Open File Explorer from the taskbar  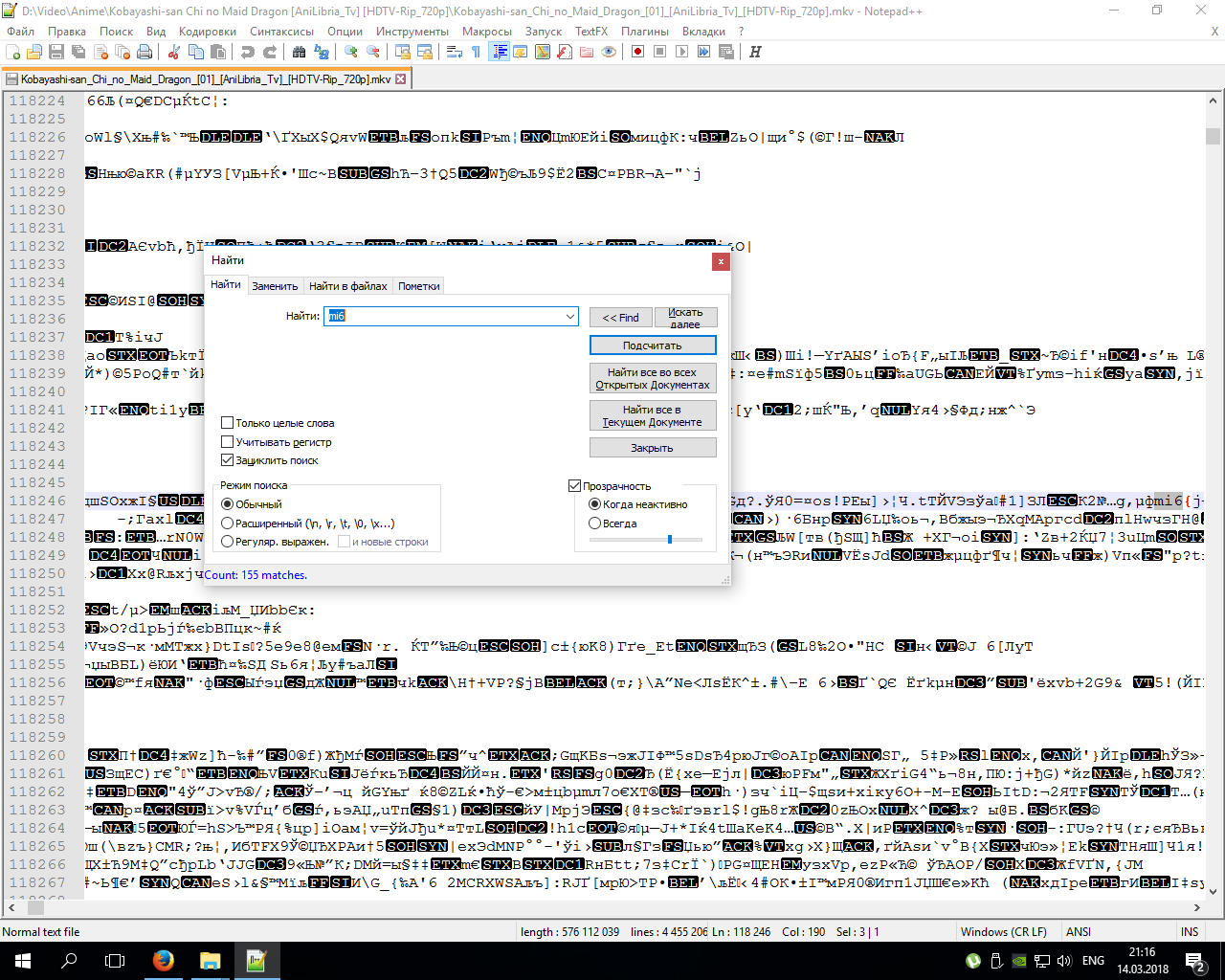pyautogui.click(x=210, y=961)
